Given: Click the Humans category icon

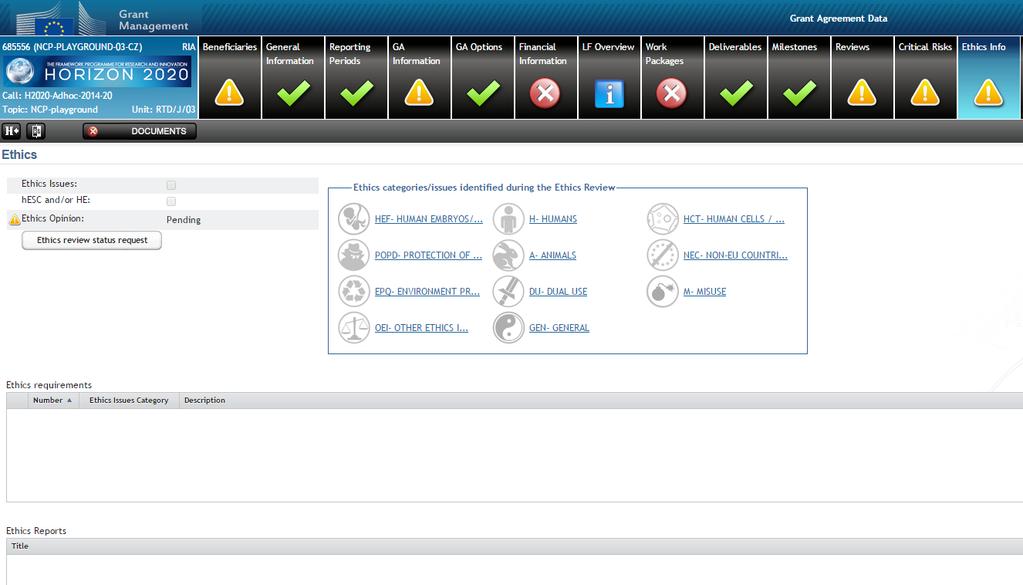Looking at the screenshot, I should pos(508,218).
